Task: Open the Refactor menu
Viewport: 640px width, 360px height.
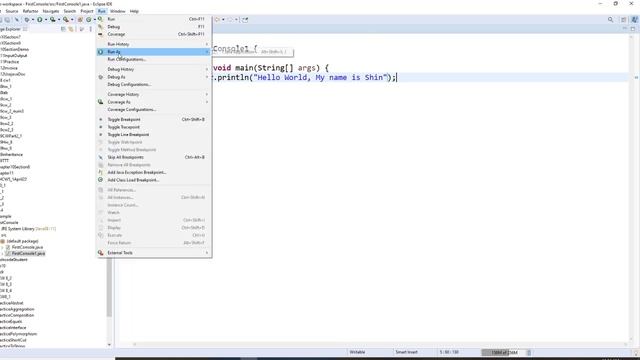Action: (30, 11)
